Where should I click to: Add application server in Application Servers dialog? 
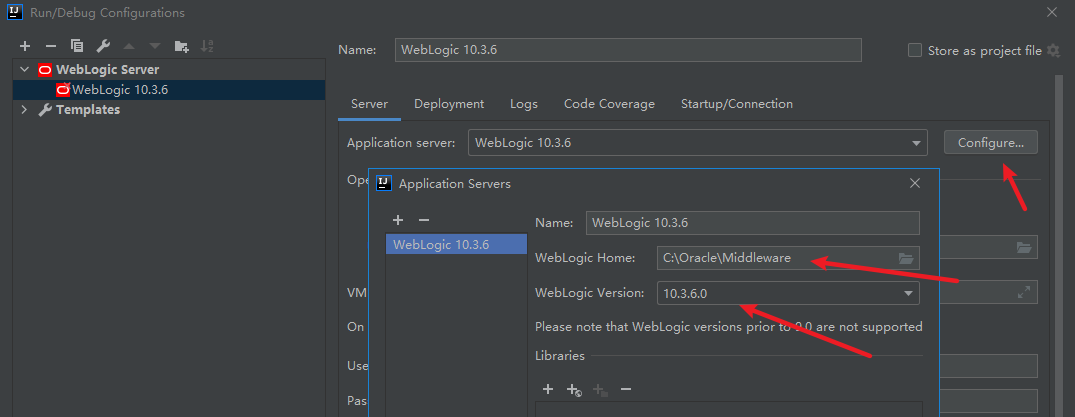point(398,220)
